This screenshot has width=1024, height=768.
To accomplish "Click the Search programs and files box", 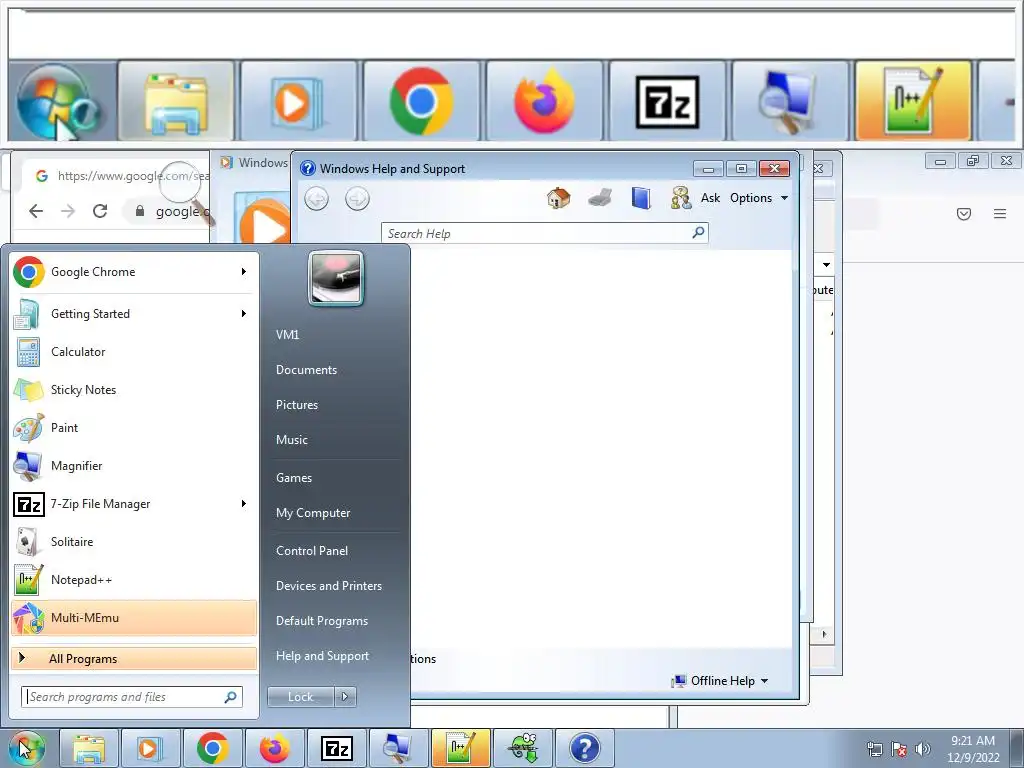I will pyautogui.click(x=131, y=697).
